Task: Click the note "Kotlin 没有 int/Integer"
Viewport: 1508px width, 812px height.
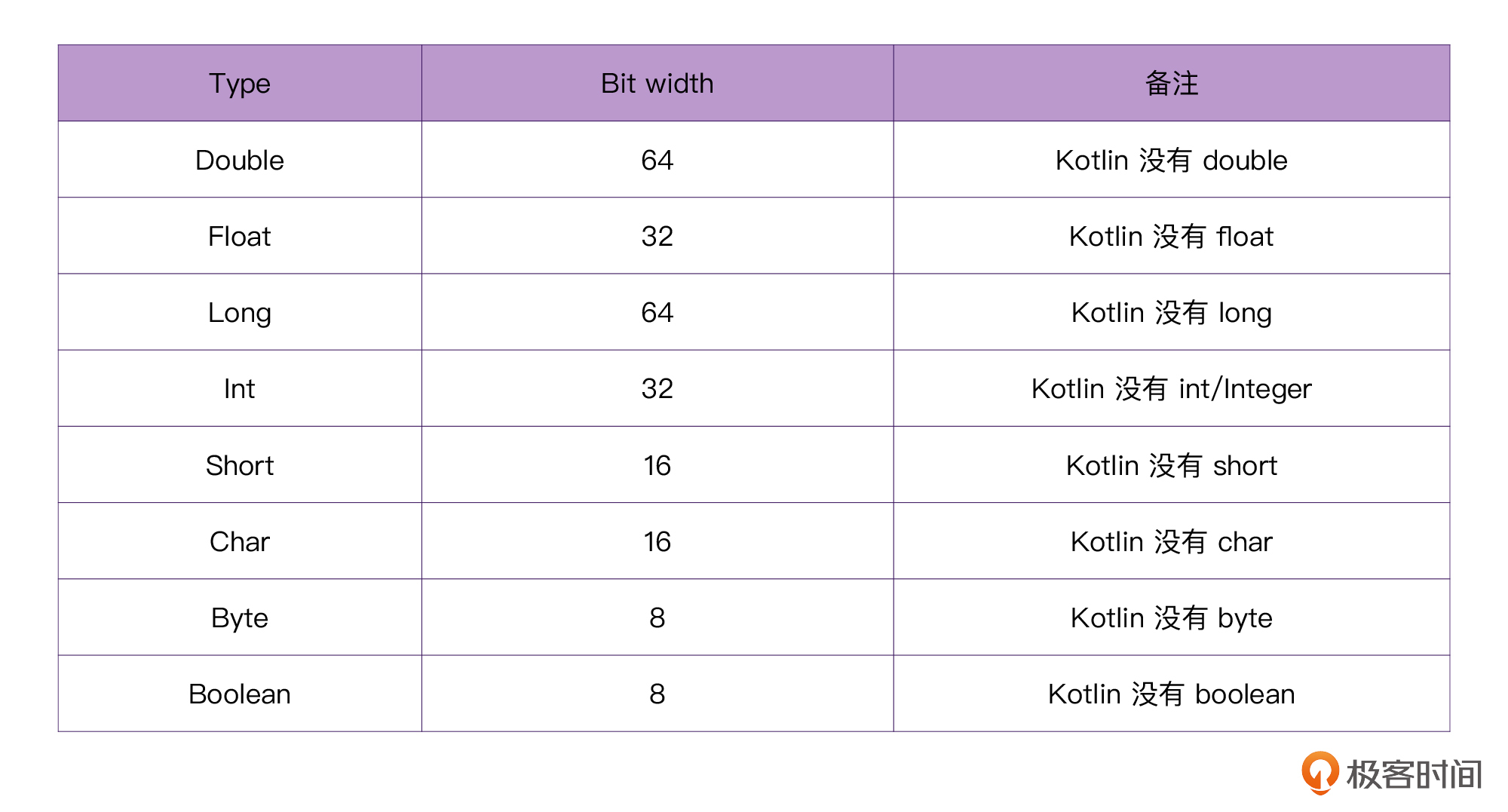Action: [x=1171, y=389]
